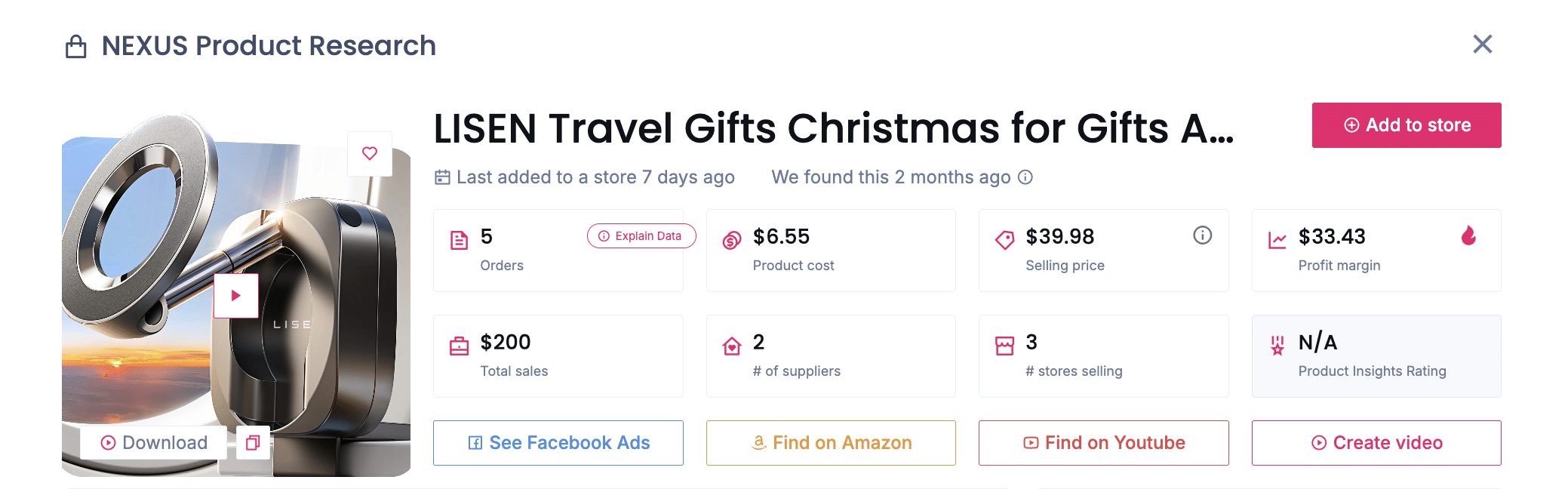Show selling price info tooltip
This screenshot has width=1568, height=489.
coord(1202,235)
